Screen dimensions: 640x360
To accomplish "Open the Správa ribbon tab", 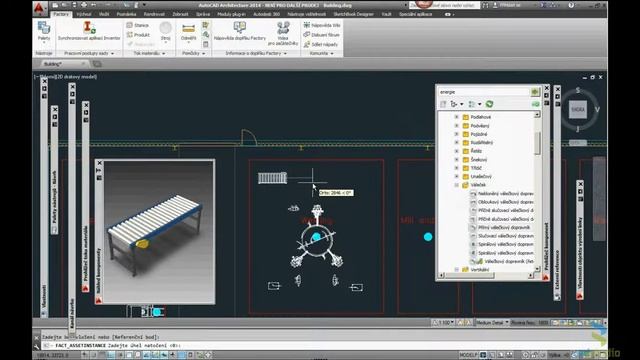I will 203,14.
